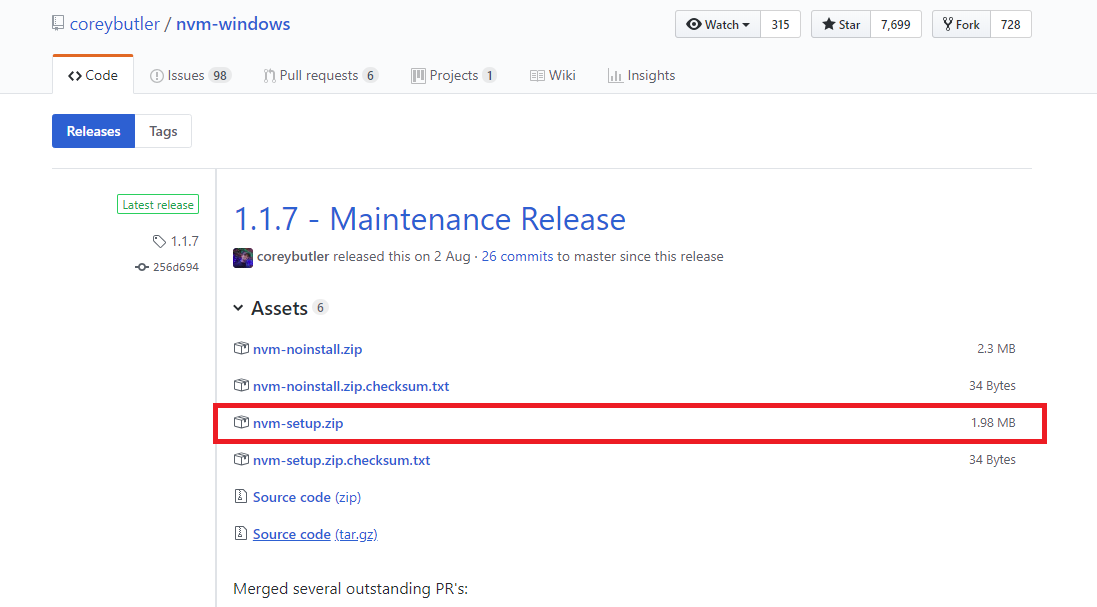The image size is (1097, 607).
Task: Open the 26 commits comparison link
Action: [517, 256]
